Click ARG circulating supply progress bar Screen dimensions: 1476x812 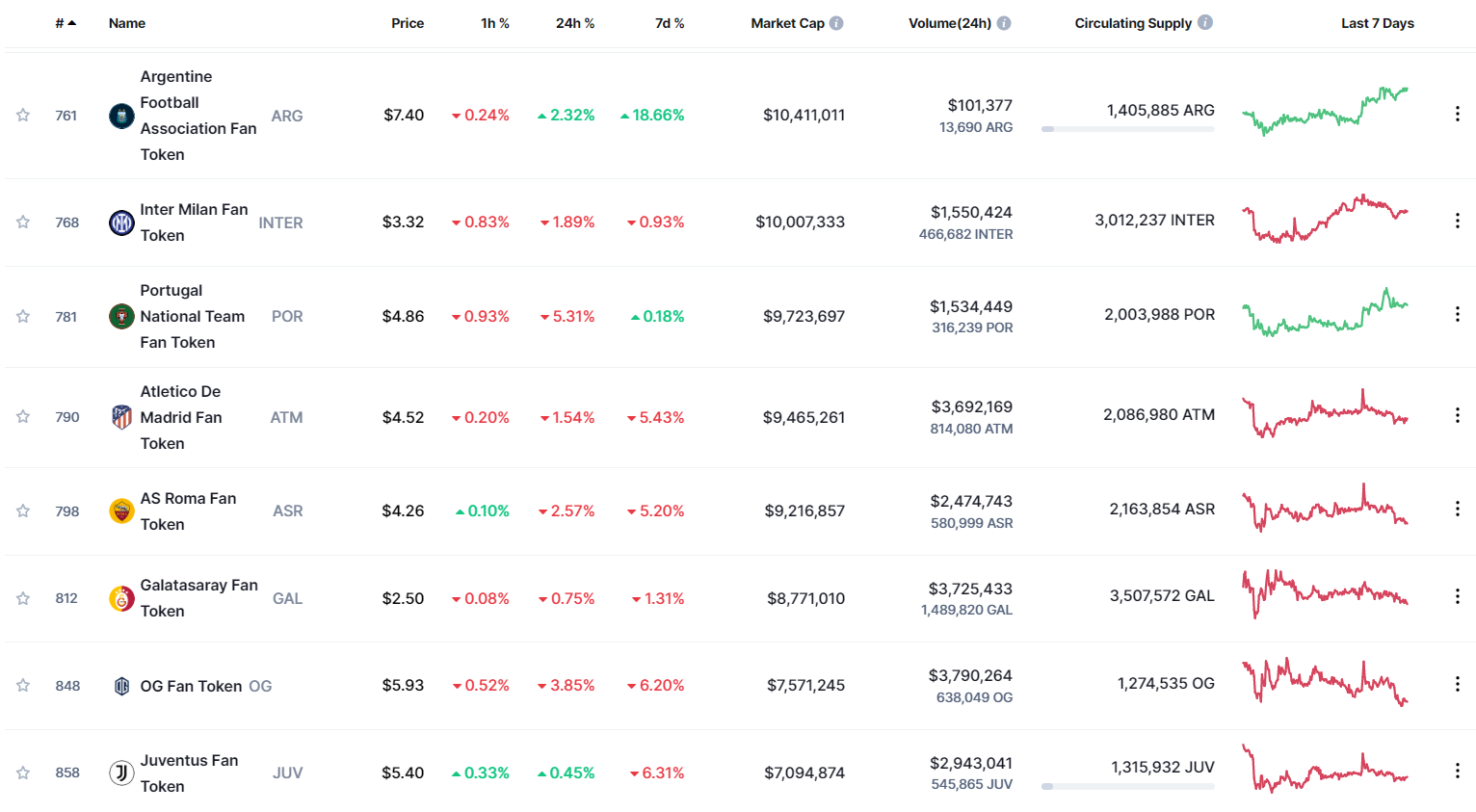(1128, 129)
